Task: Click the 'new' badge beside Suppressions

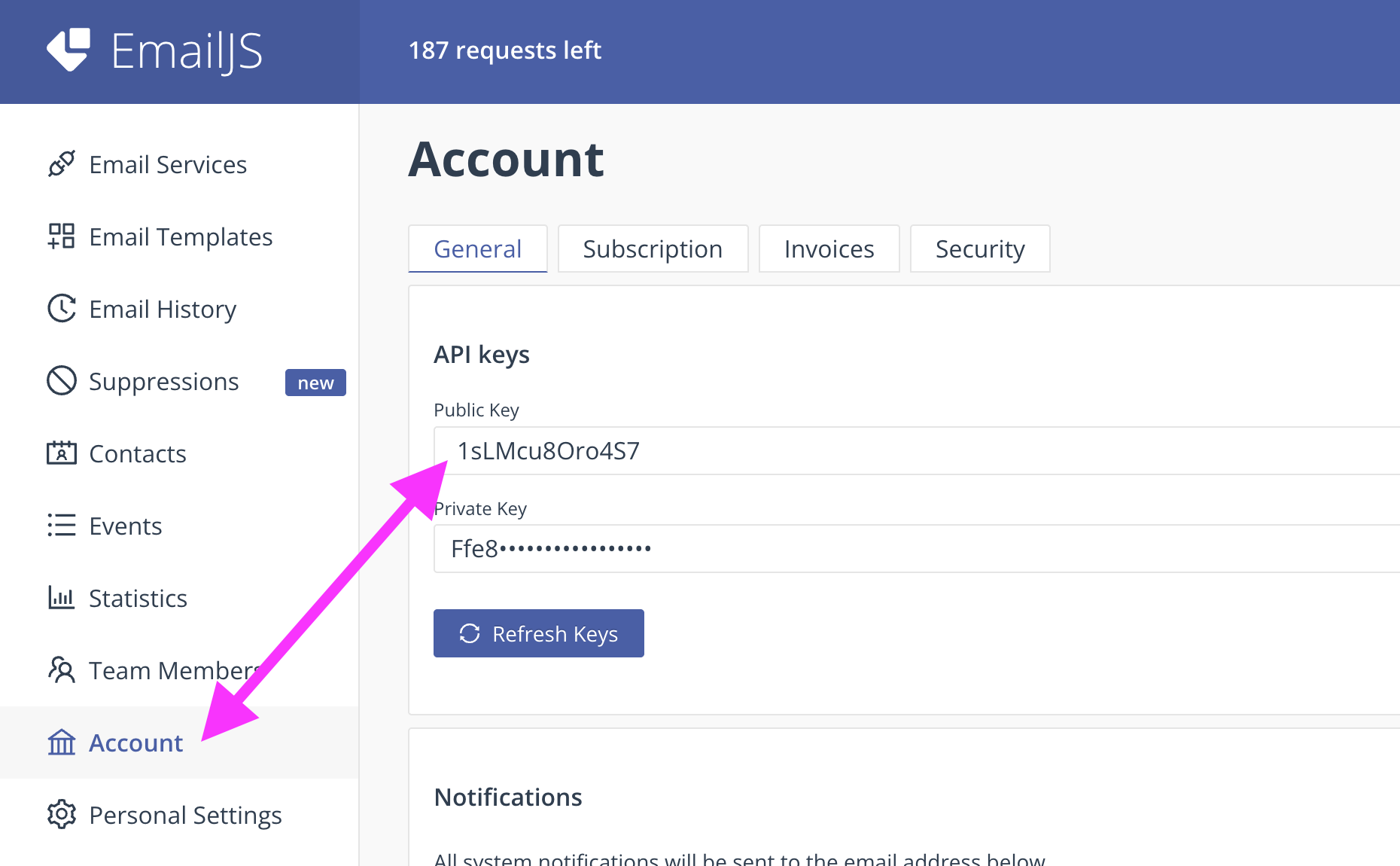Action: [315, 383]
